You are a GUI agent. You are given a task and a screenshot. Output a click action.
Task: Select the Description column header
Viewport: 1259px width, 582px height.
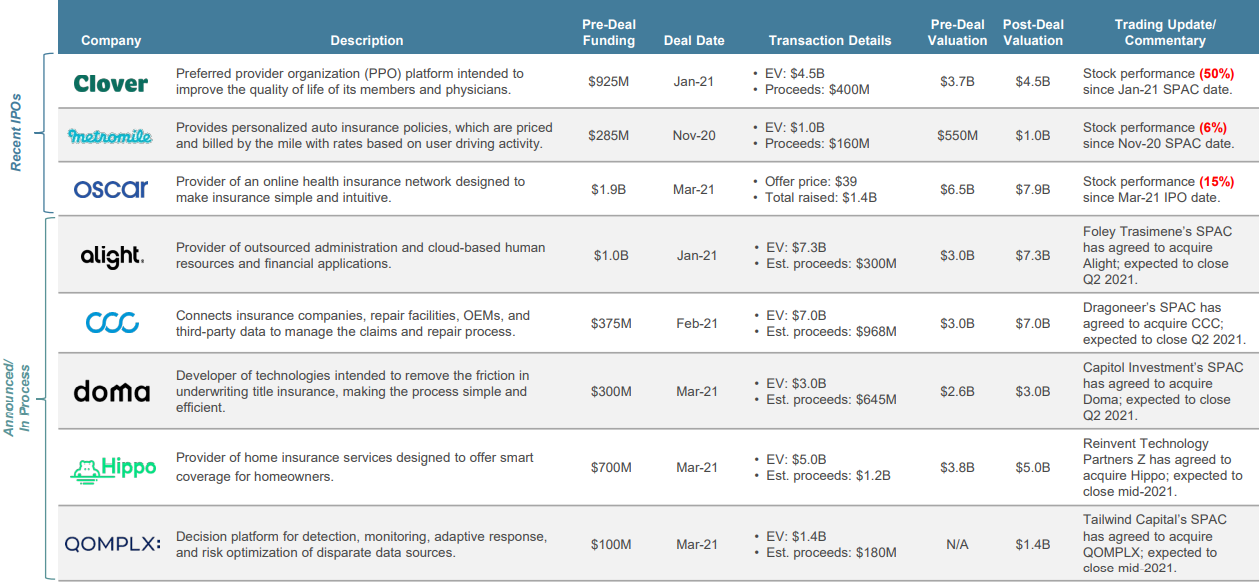click(367, 41)
